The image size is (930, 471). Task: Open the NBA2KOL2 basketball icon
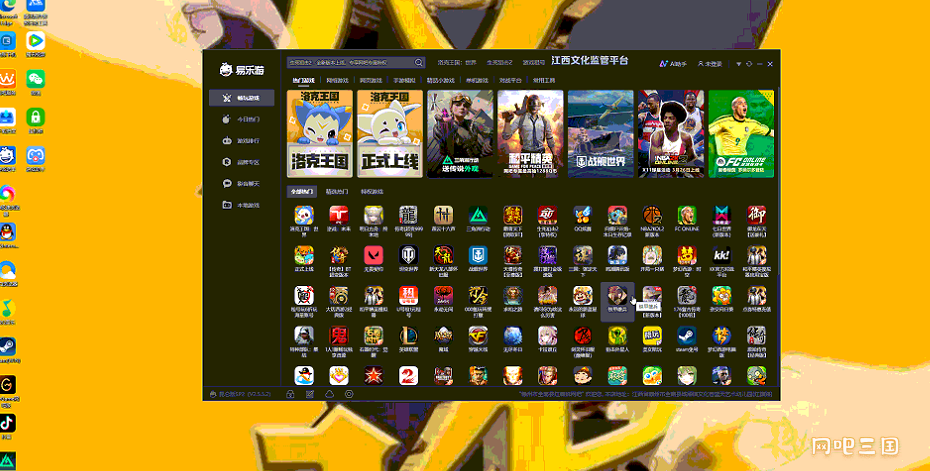pos(652,215)
